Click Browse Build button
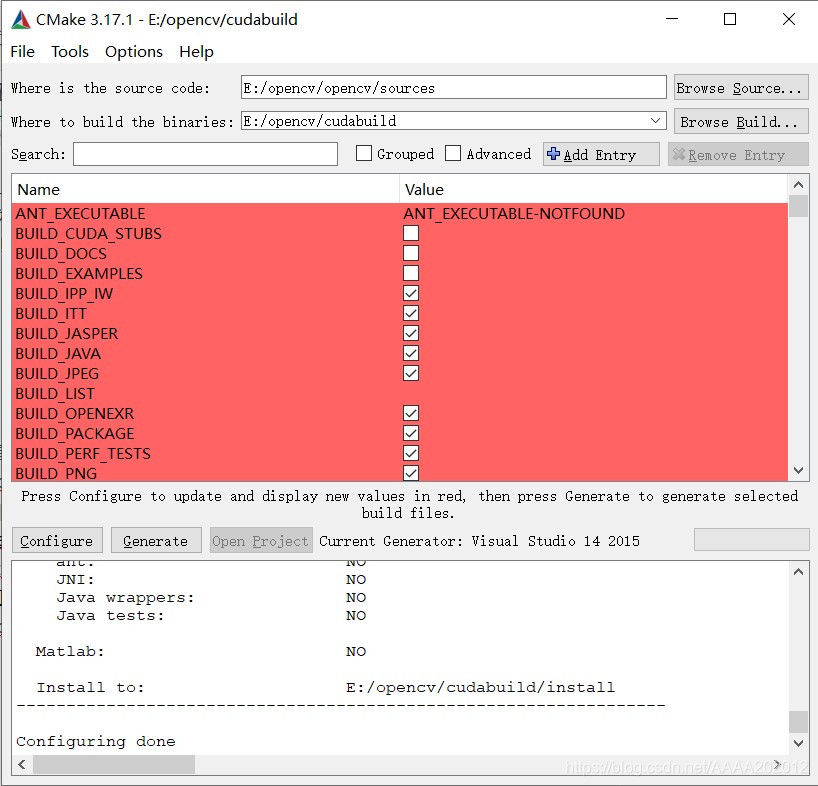 point(741,122)
